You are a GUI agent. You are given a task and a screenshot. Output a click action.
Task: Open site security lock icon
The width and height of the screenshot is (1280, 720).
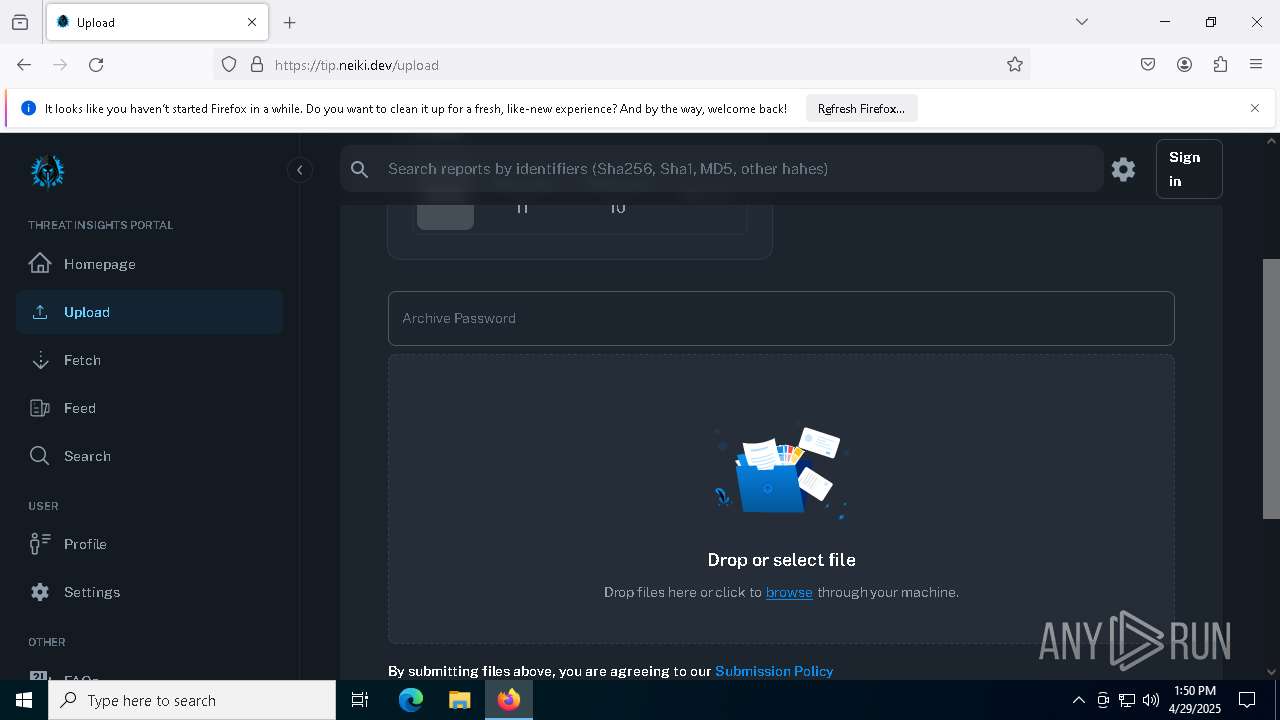[x=257, y=64]
